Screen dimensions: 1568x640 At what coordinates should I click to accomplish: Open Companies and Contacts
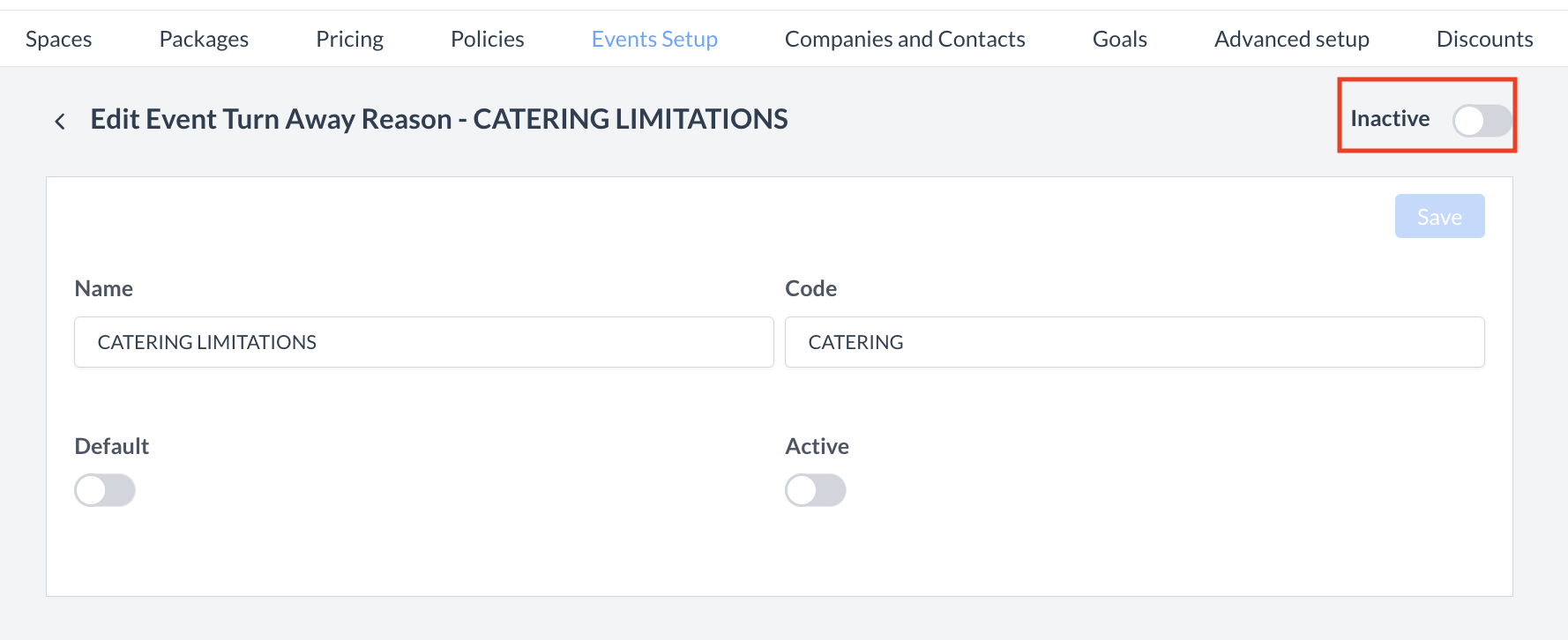[x=905, y=39]
